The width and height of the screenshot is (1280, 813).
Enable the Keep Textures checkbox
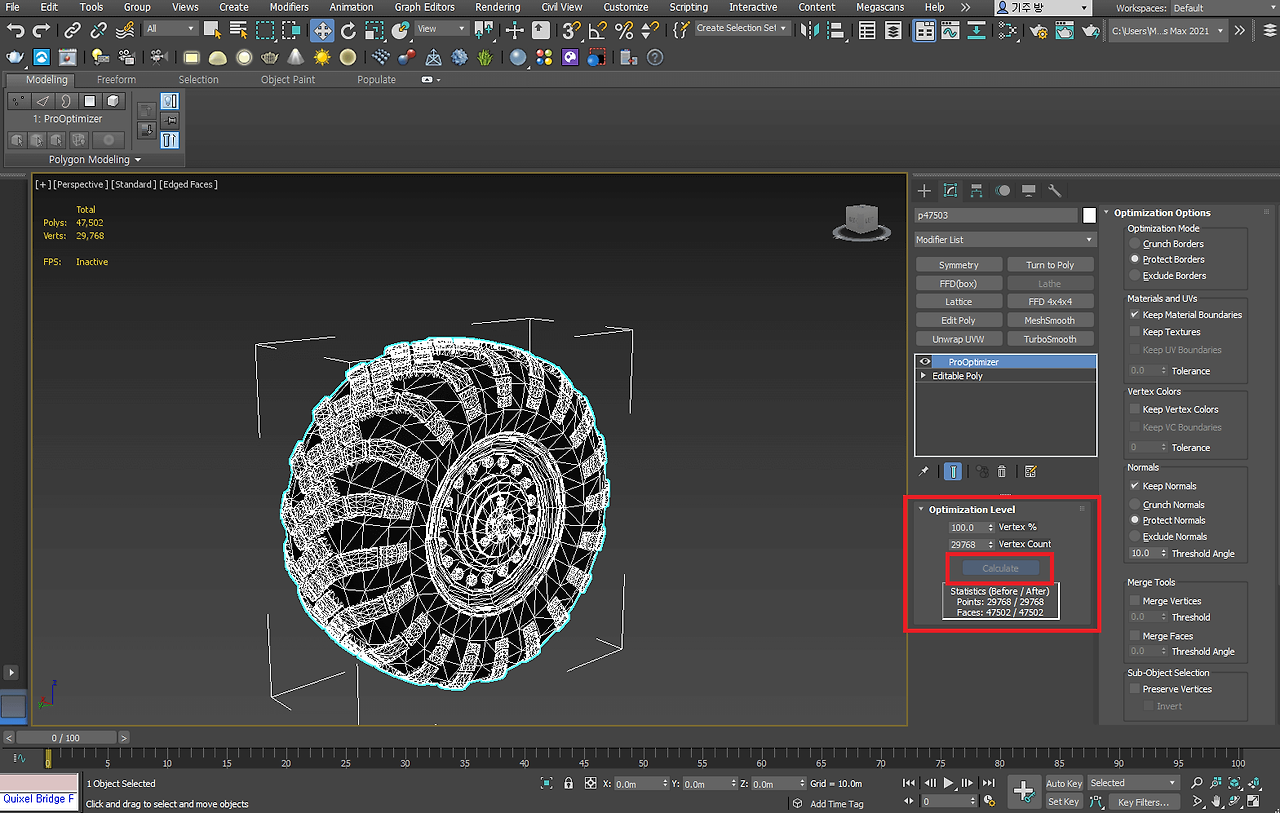pos(1134,332)
